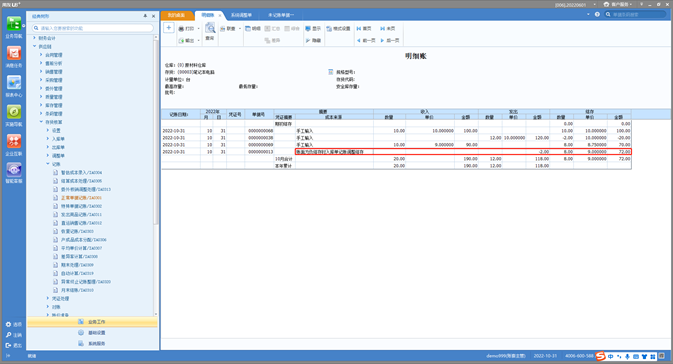Expand the 合同管理 tree node

[x=41, y=55]
